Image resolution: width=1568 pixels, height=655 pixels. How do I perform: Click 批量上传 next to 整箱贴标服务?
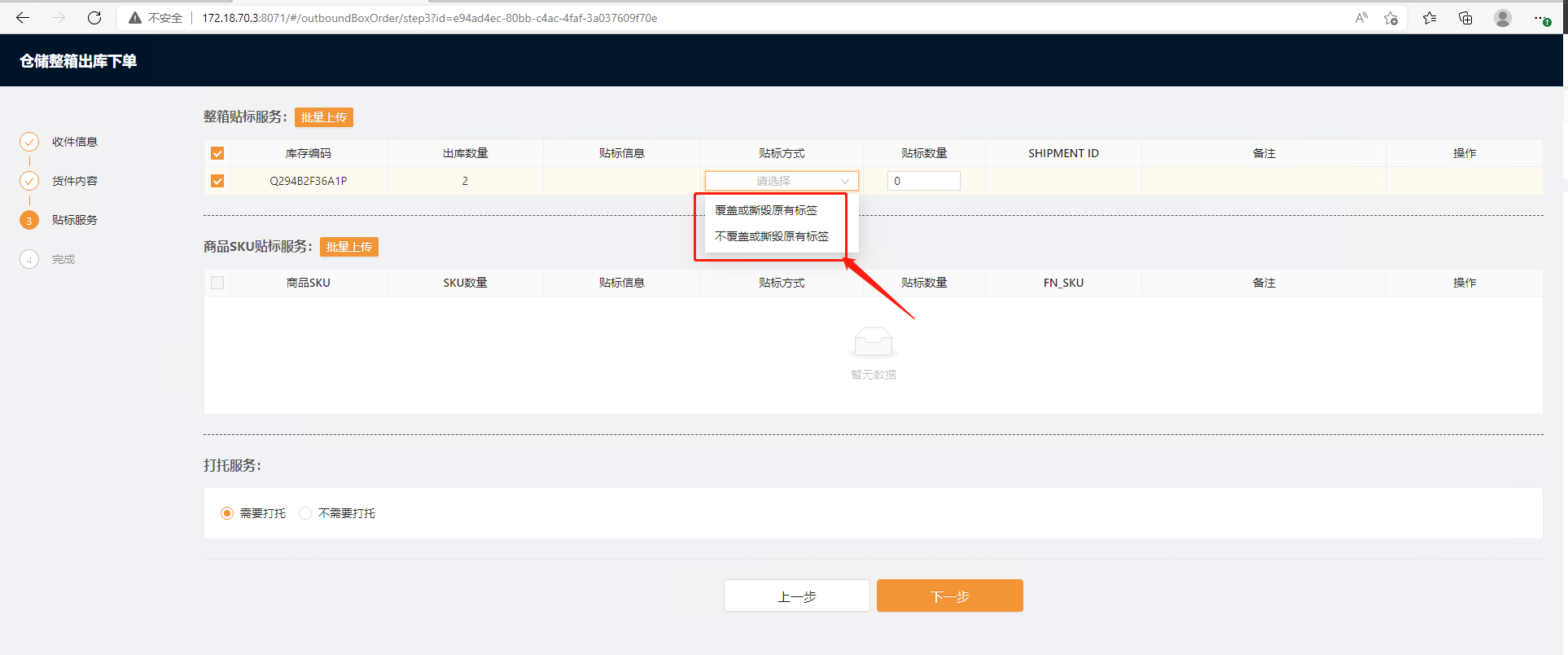[x=323, y=117]
